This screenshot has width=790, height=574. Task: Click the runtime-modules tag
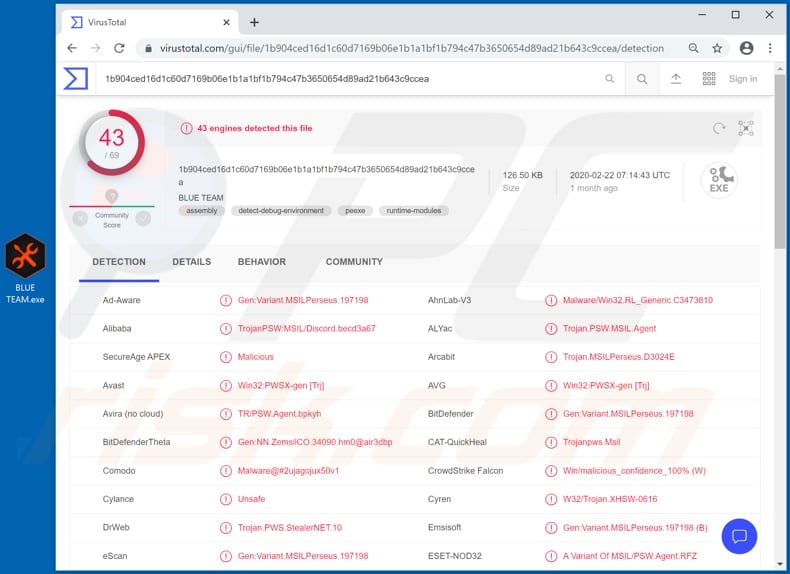(x=414, y=211)
